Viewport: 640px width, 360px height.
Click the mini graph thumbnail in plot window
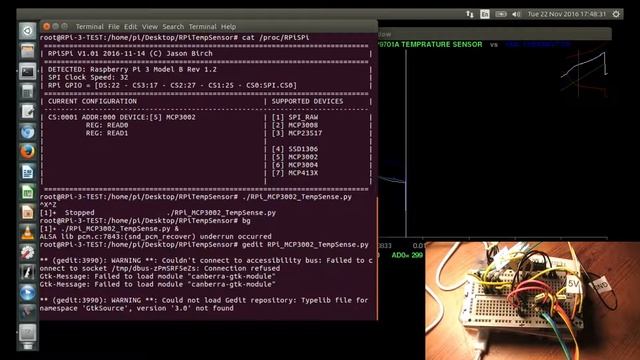pos(584,73)
